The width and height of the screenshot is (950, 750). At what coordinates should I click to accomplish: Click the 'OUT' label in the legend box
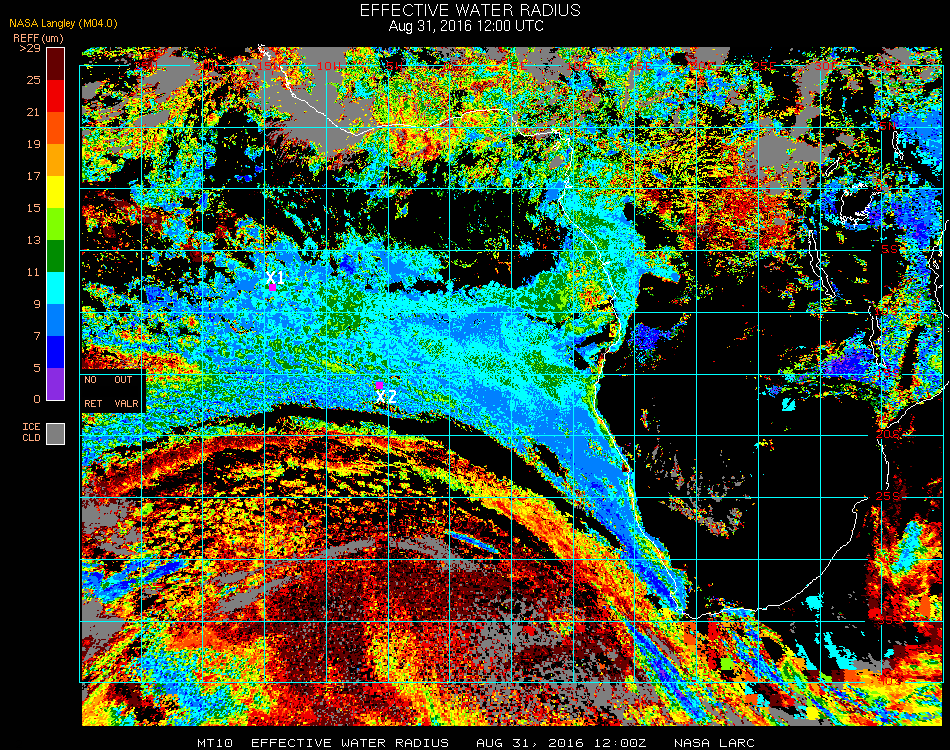pyautogui.click(x=123, y=380)
